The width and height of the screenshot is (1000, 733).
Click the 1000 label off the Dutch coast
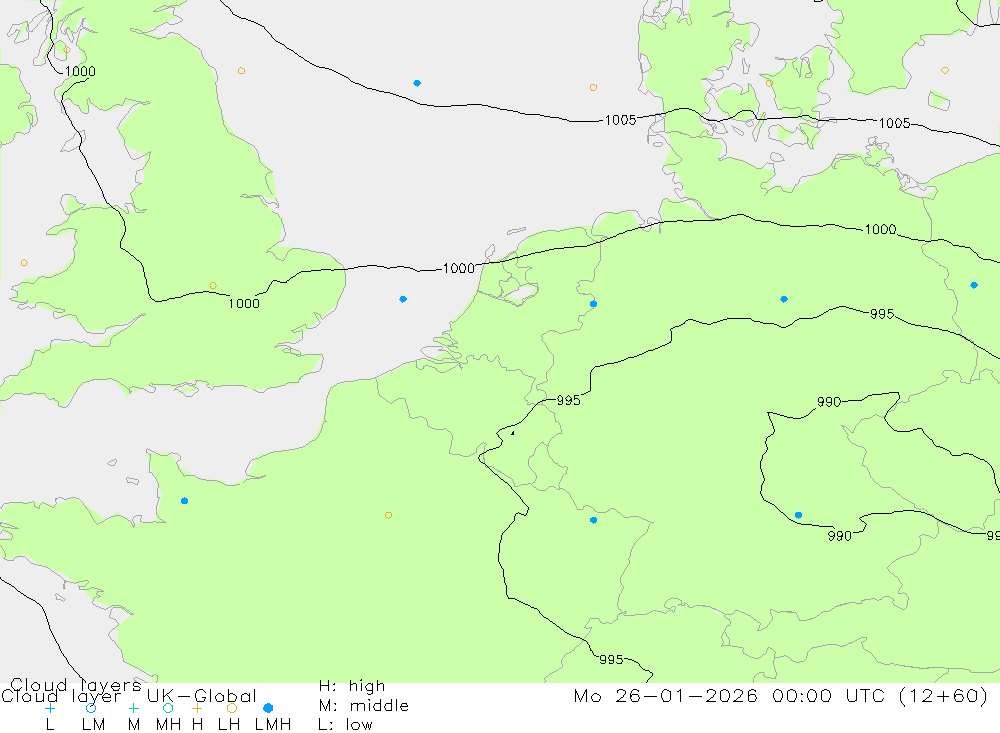pos(459,269)
